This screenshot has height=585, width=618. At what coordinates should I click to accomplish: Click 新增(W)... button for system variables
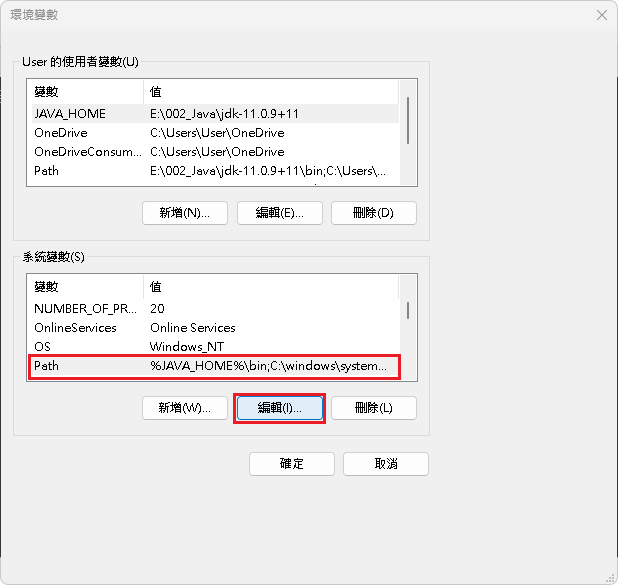point(185,408)
